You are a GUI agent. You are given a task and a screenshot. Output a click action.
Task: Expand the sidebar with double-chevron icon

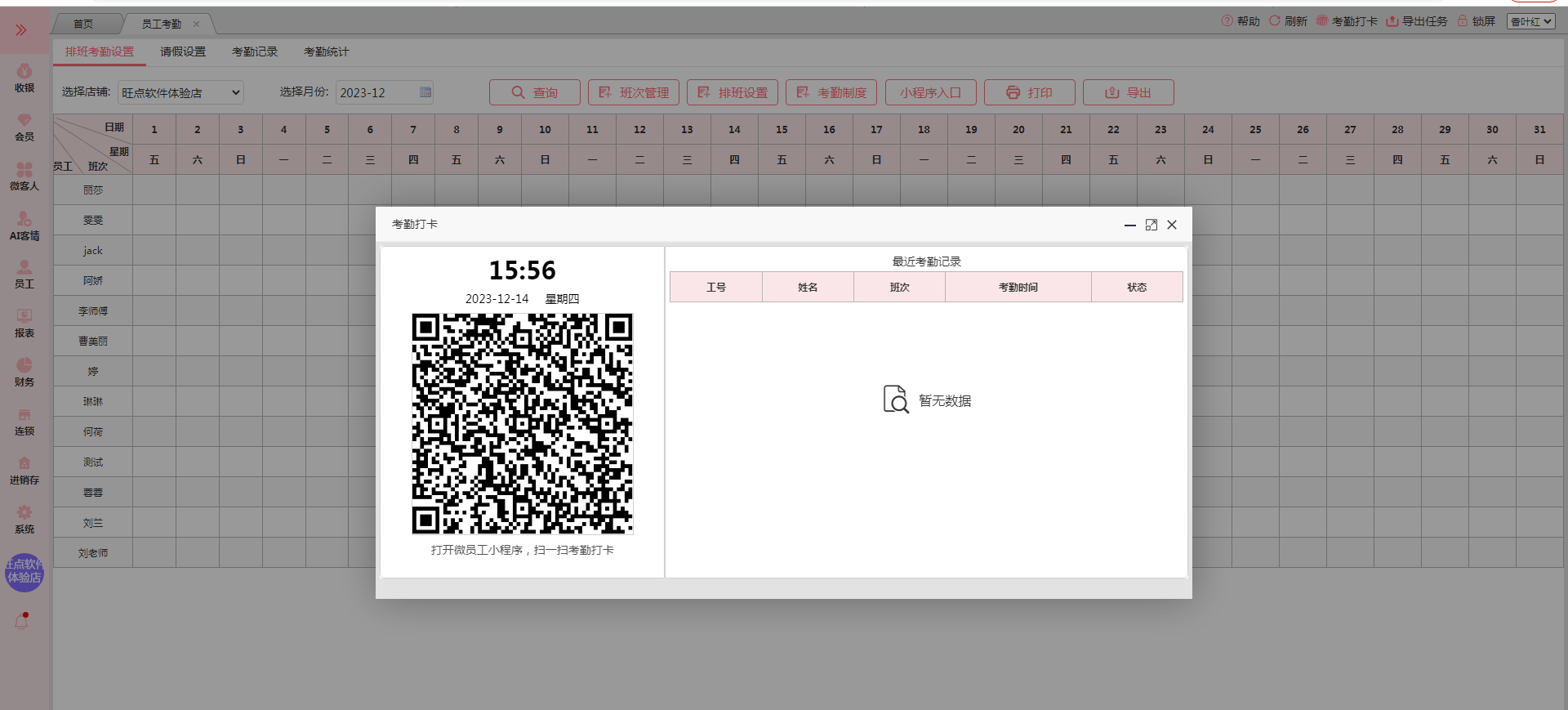pos(21,30)
